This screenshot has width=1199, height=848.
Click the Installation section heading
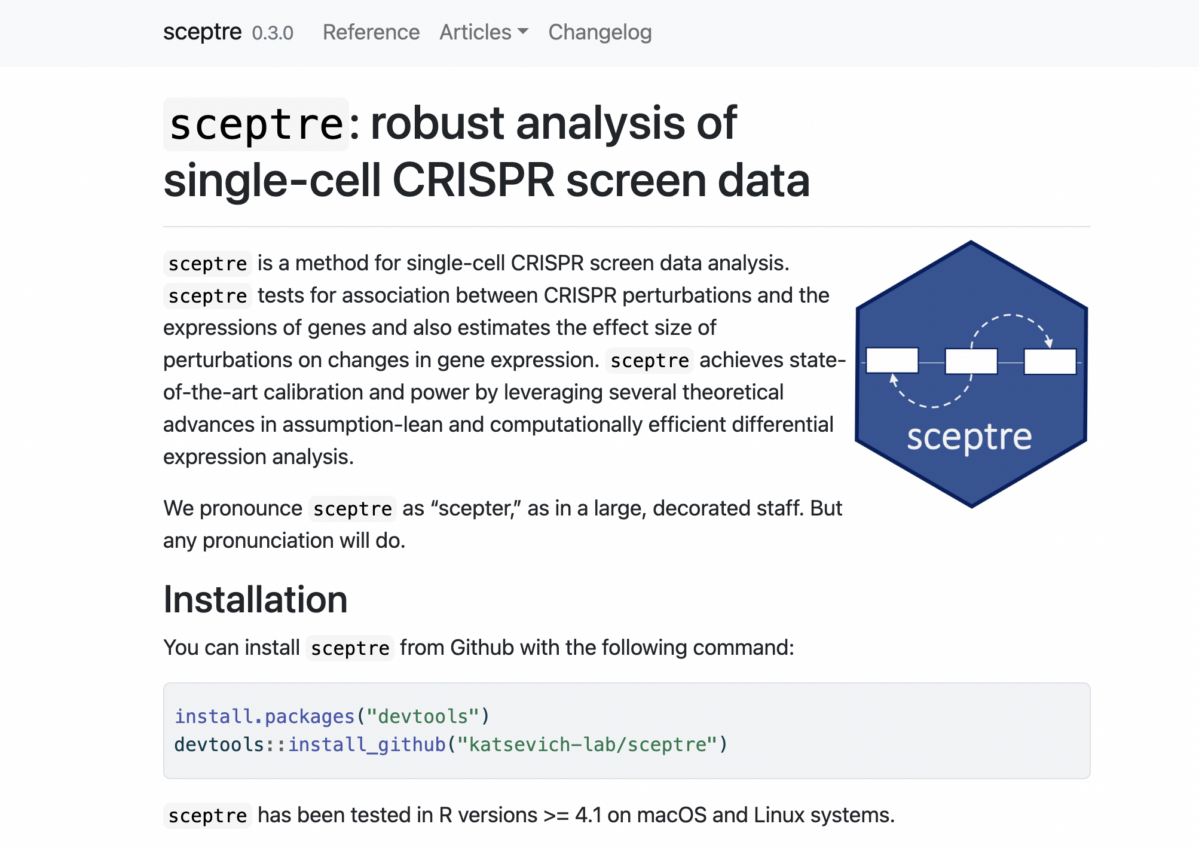click(255, 598)
